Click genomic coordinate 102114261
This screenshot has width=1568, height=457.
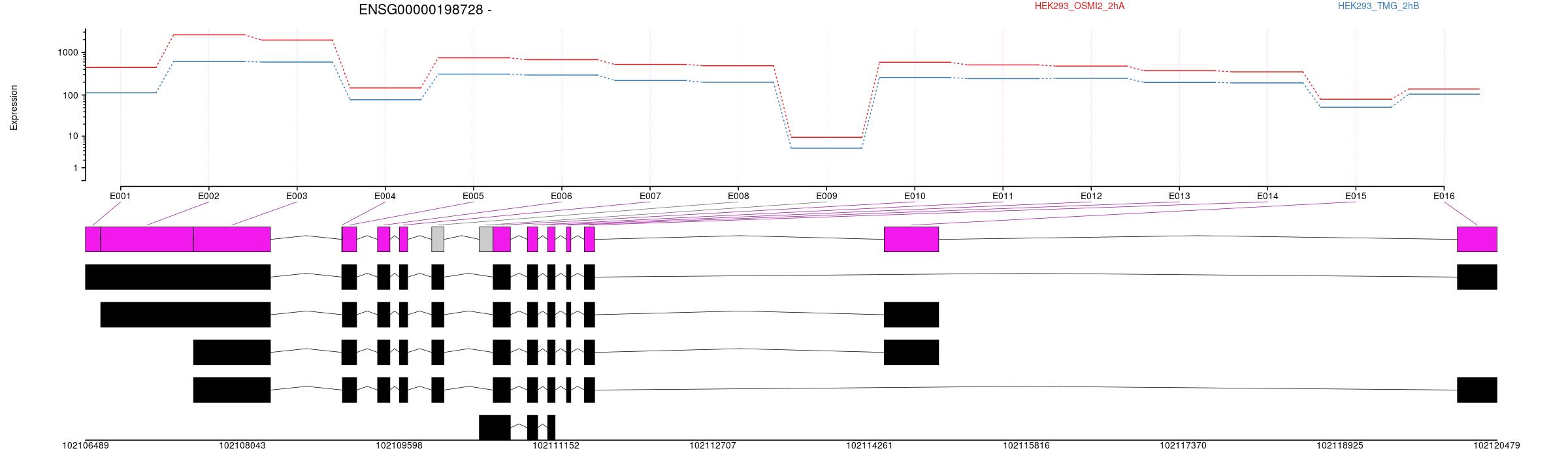coord(870,446)
